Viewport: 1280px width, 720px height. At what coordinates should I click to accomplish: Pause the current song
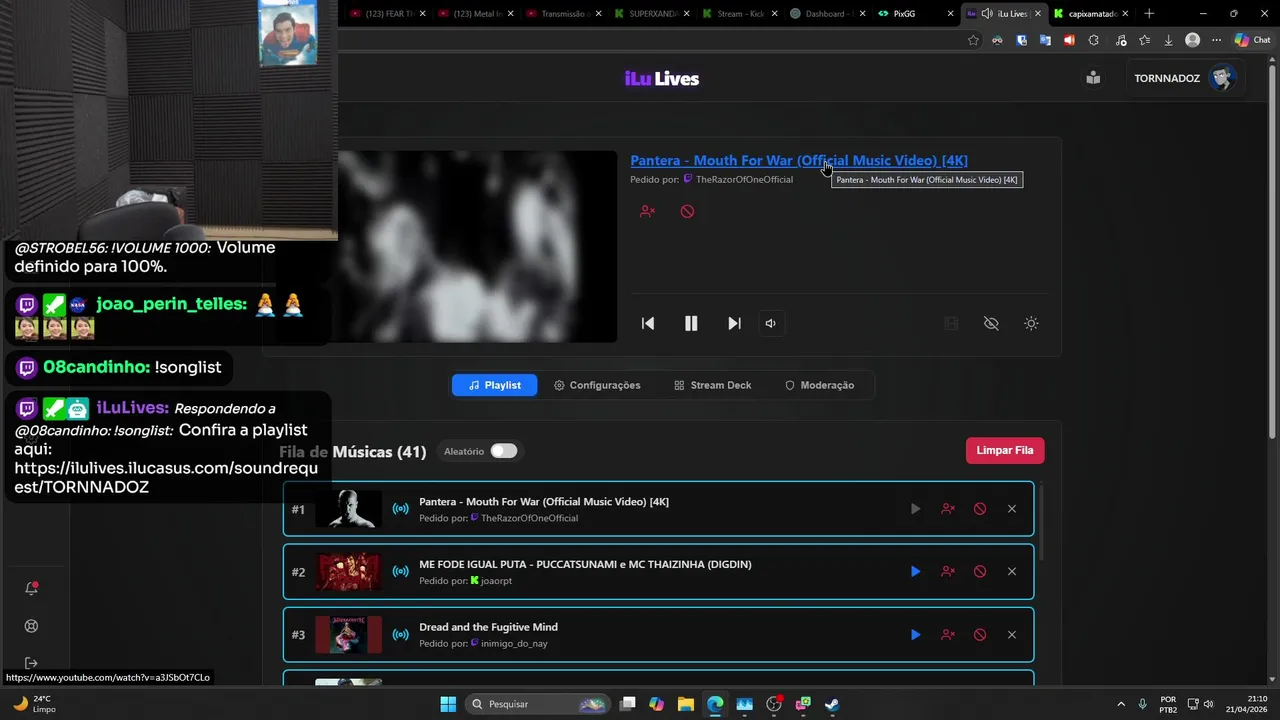691,323
